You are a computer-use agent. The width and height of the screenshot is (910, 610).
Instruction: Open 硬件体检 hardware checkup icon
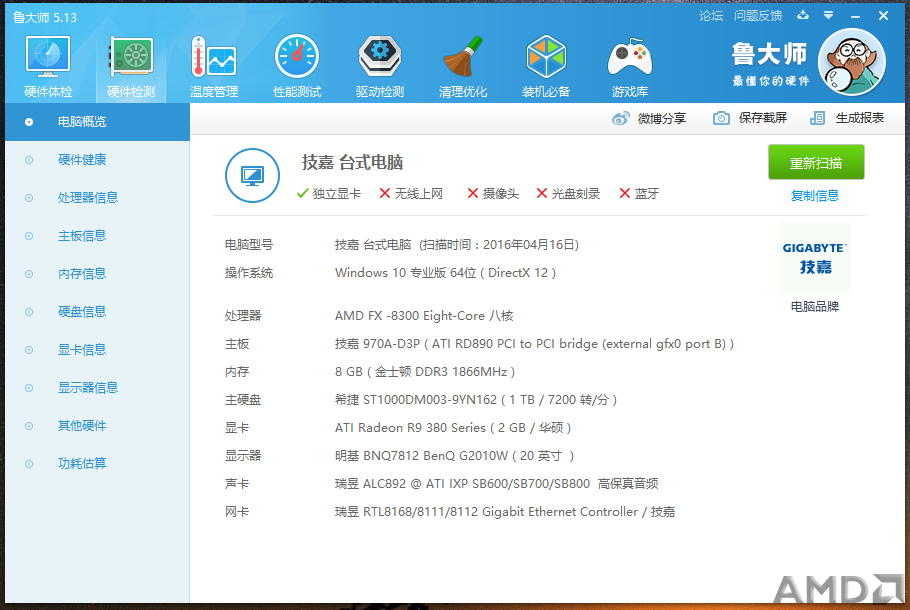[x=48, y=66]
